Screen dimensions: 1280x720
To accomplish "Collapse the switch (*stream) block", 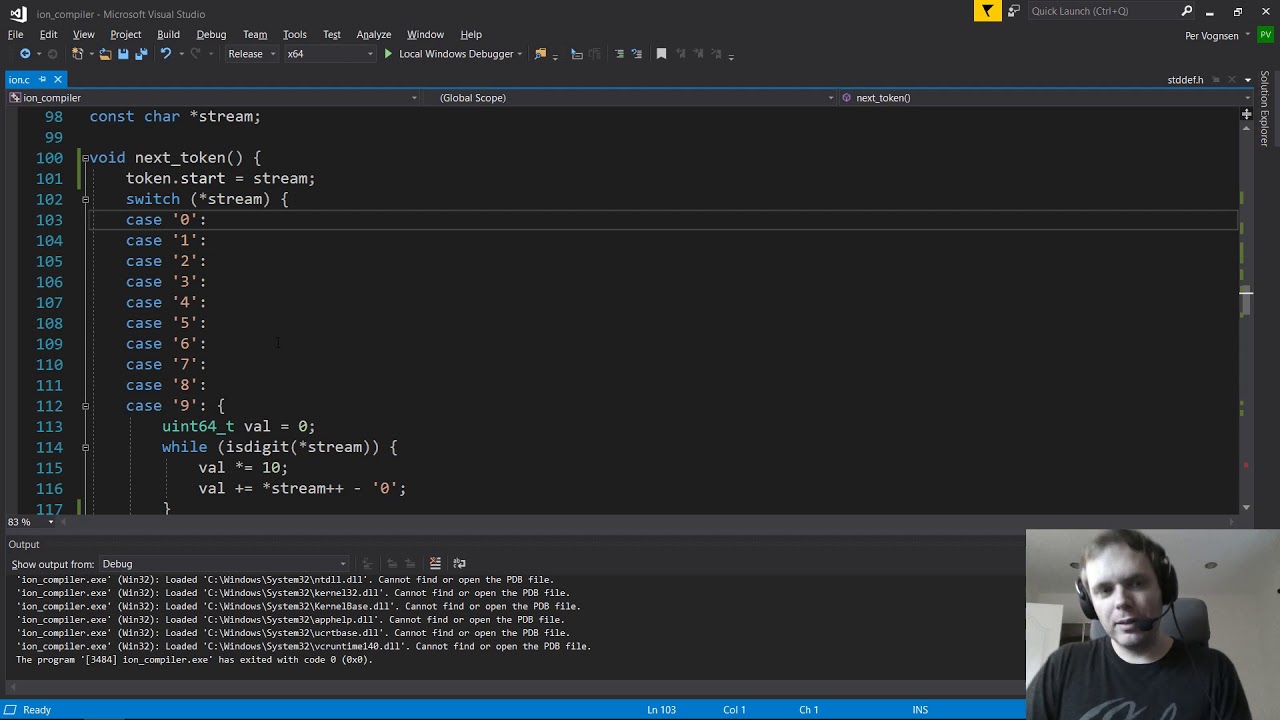I will [x=85, y=199].
